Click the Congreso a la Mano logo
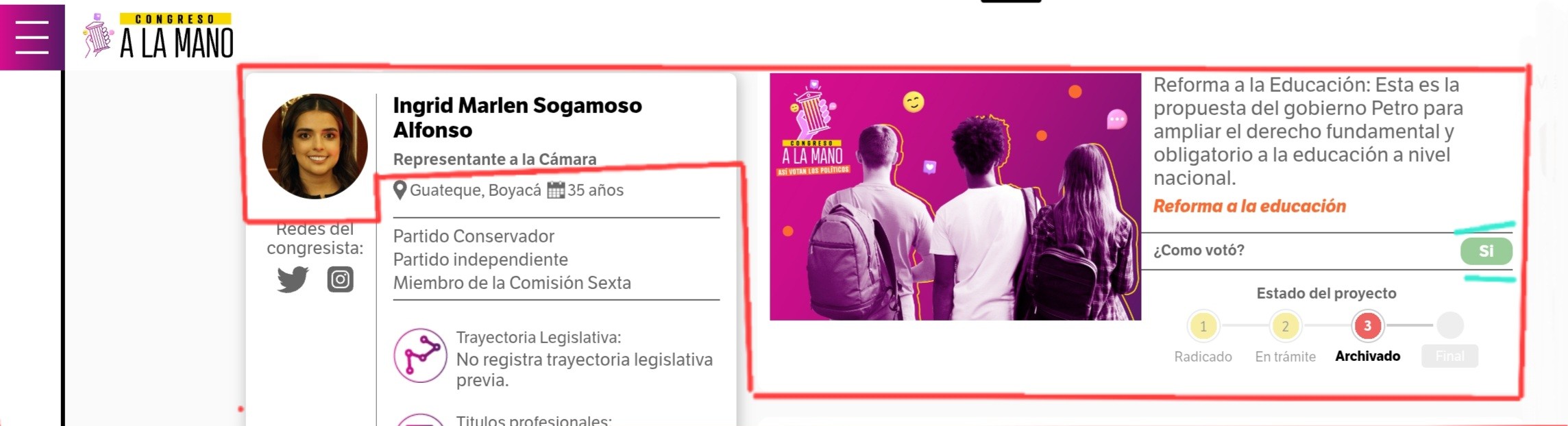 coord(158,36)
